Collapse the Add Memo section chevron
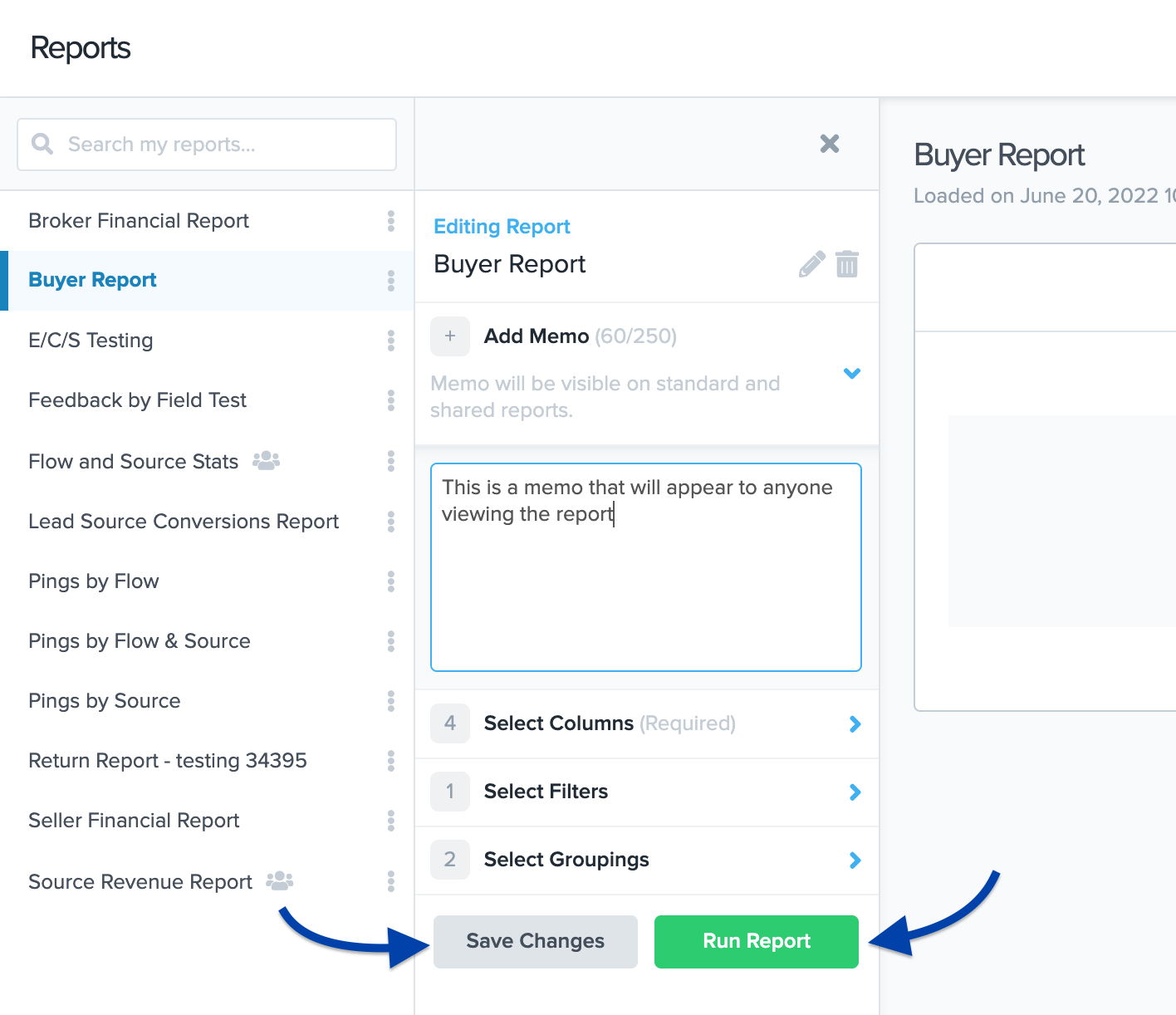Screen dimensions: 1176x1015 pos(851,373)
